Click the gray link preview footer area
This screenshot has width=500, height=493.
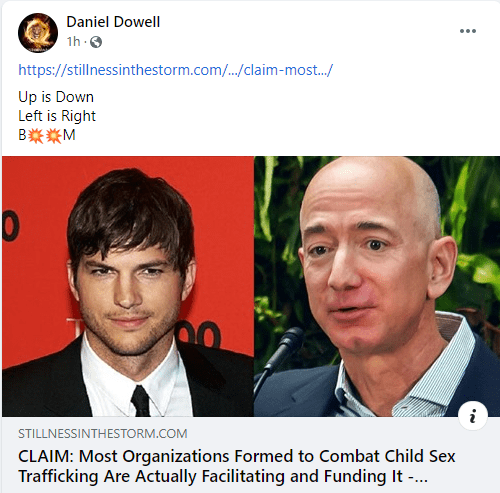click(251, 455)
